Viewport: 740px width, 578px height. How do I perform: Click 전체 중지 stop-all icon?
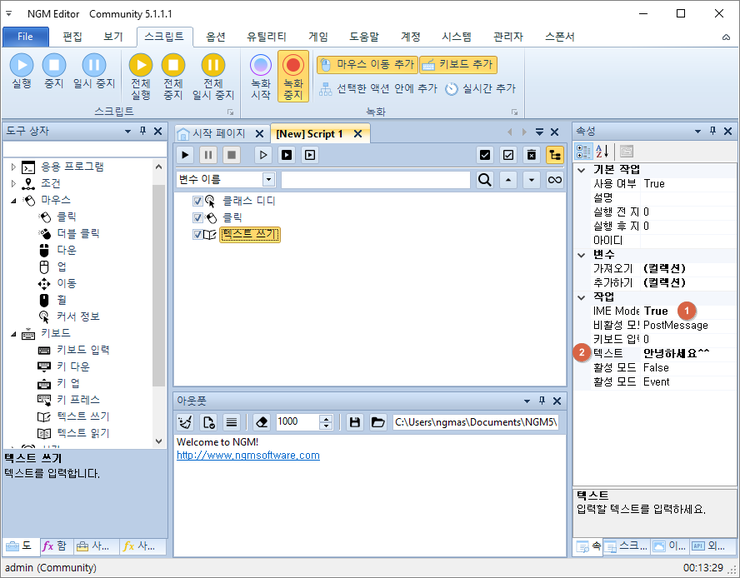pos(173,77)
